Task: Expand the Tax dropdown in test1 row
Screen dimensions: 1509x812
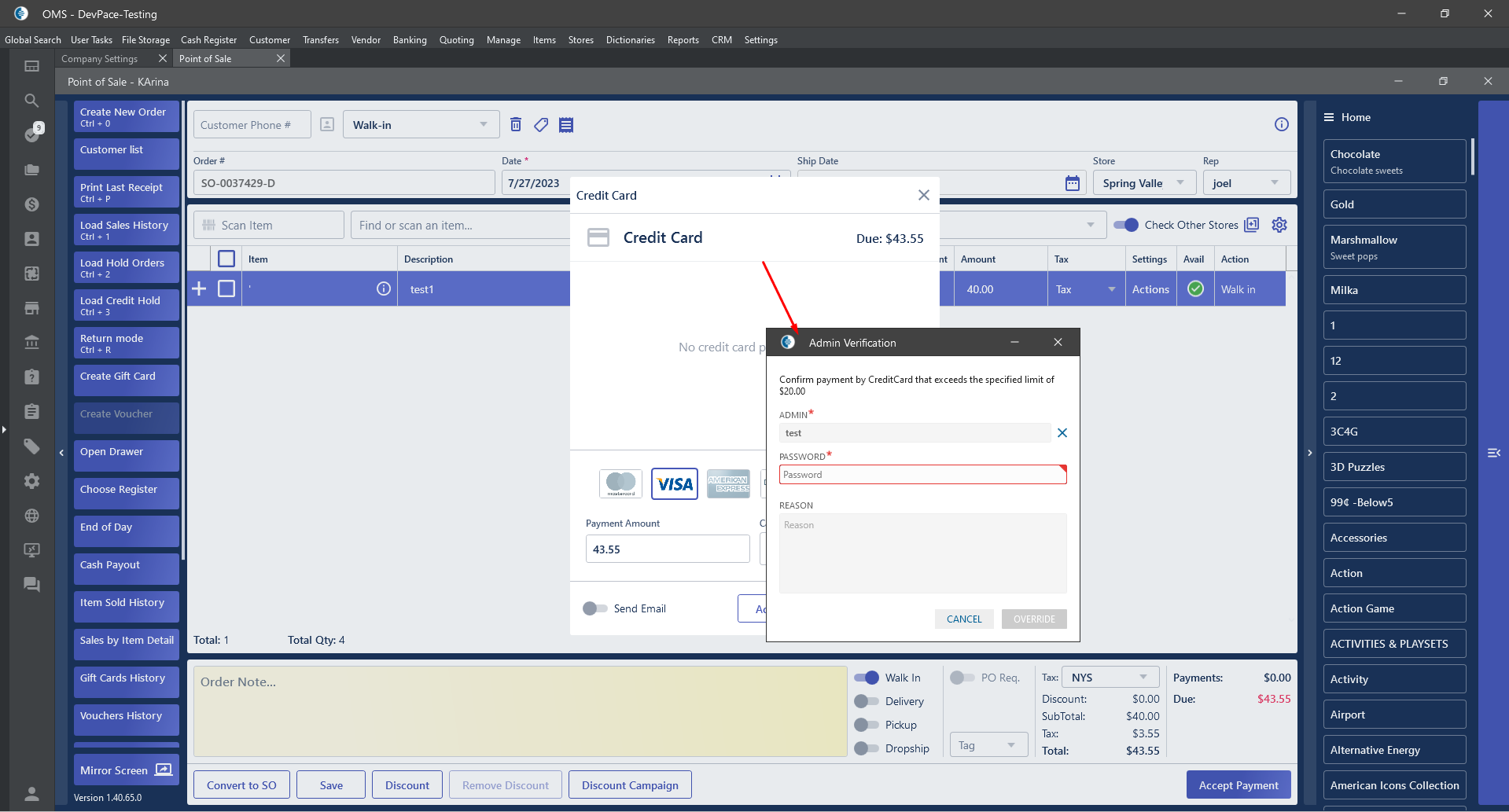Action: click(x=1112, y=289)
